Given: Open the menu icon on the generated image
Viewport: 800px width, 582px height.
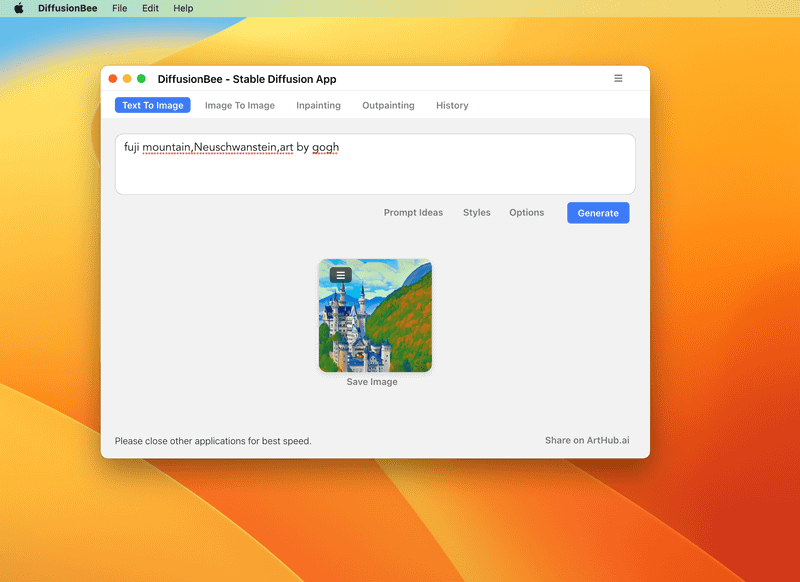Looking at the screenshot, I should (x=341, y=275).
